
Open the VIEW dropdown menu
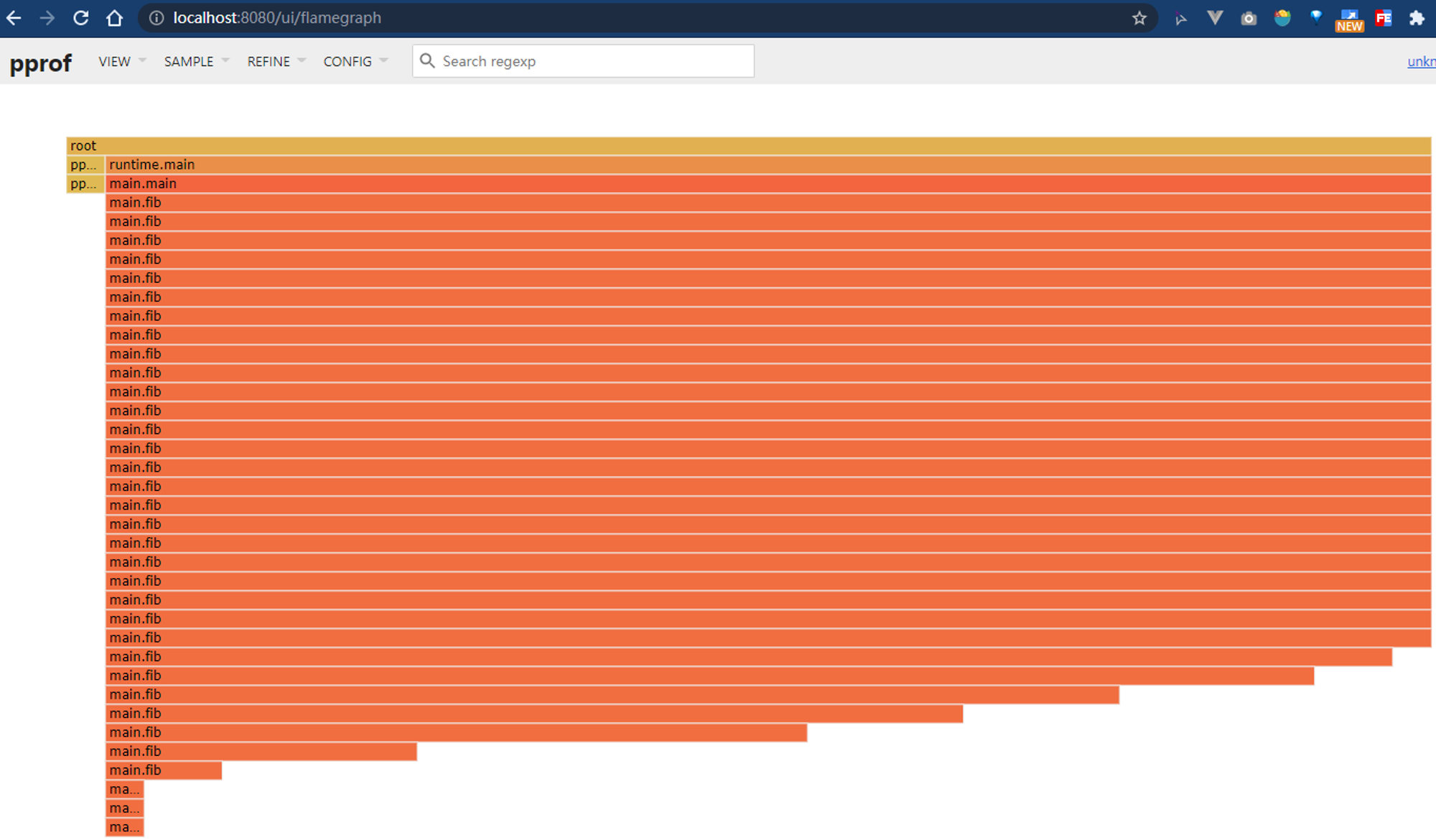pos(122,61)
